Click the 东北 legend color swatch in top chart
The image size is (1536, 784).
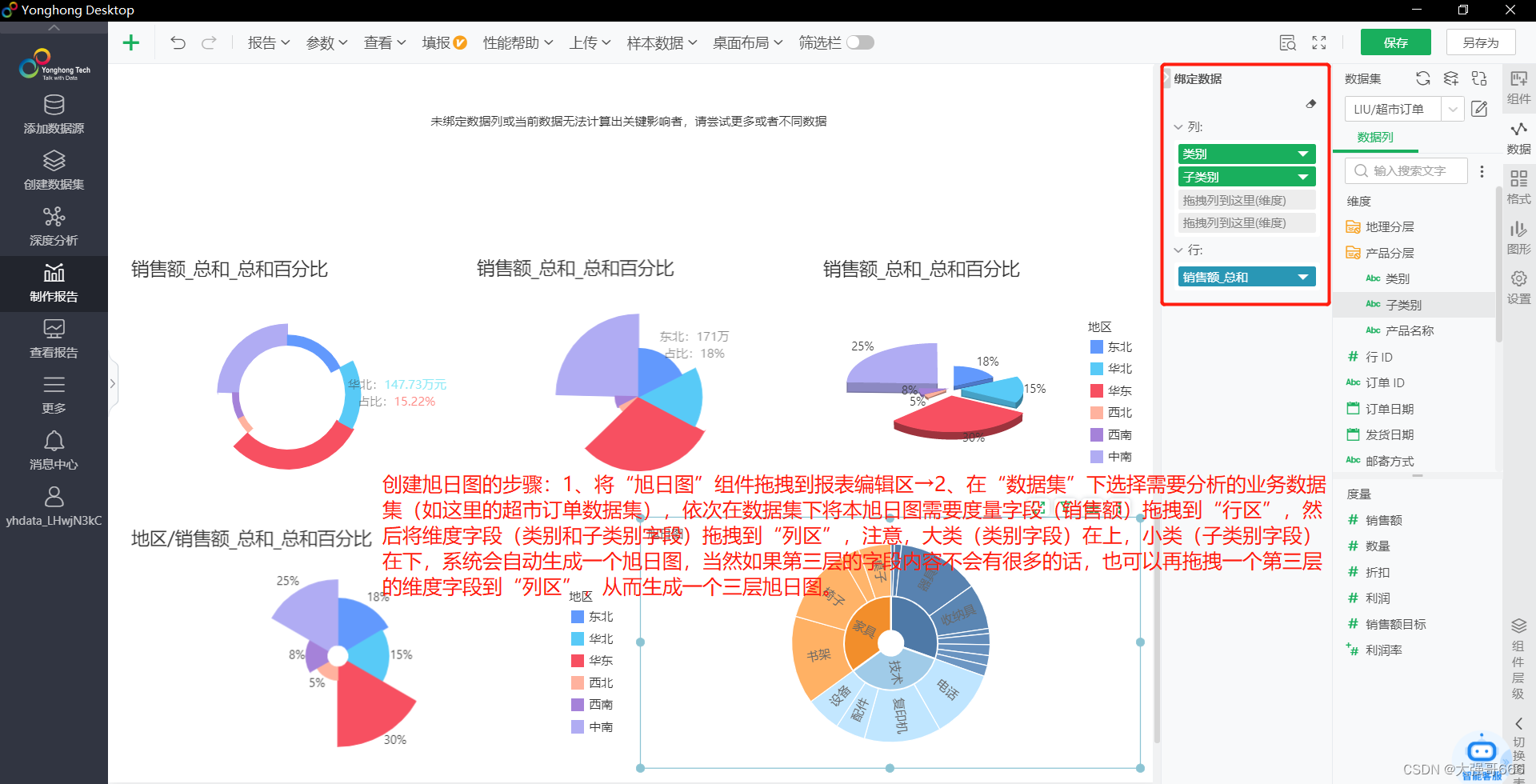(x=1097, y=347)
